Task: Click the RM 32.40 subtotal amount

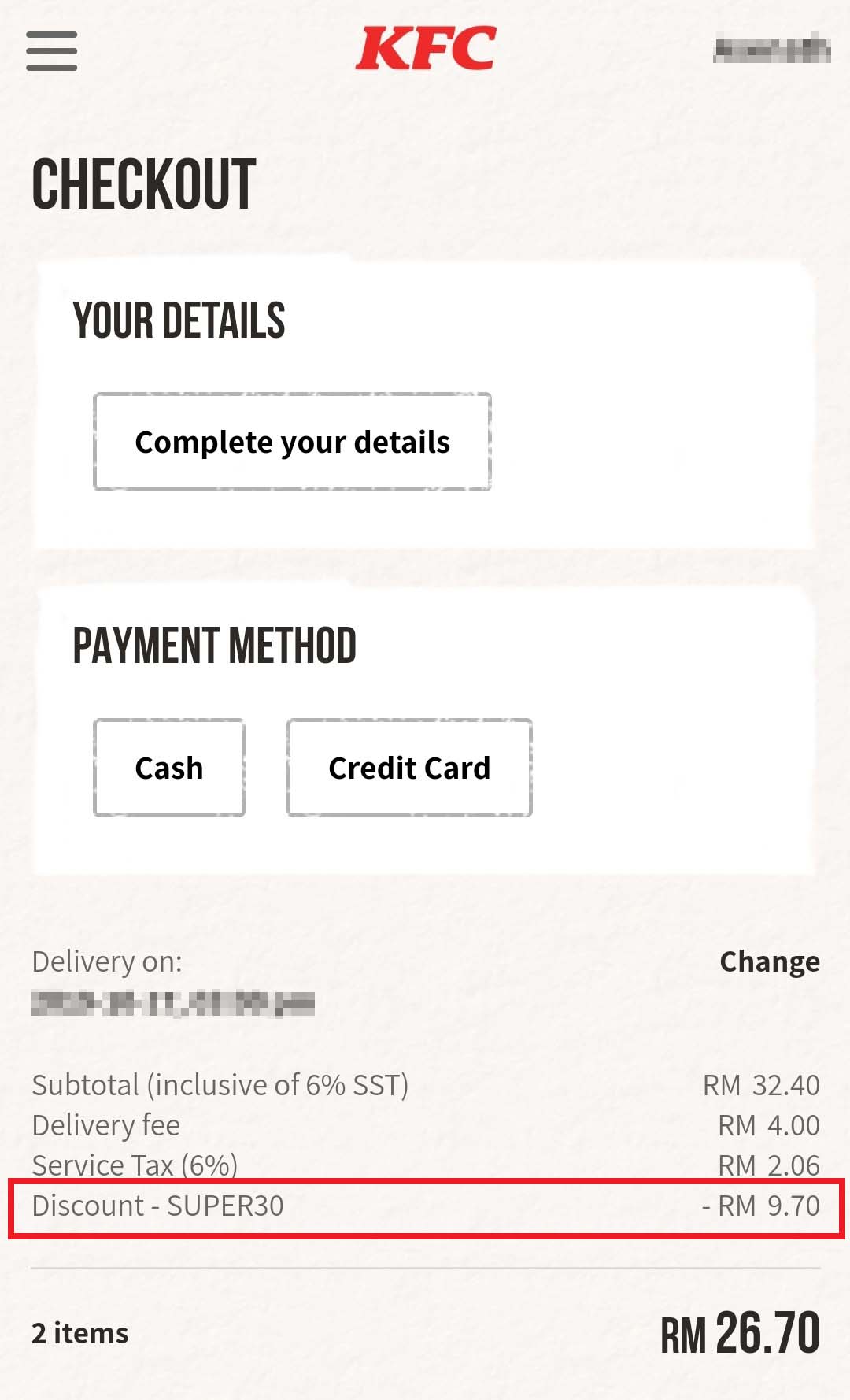Action: [761, 1085]
